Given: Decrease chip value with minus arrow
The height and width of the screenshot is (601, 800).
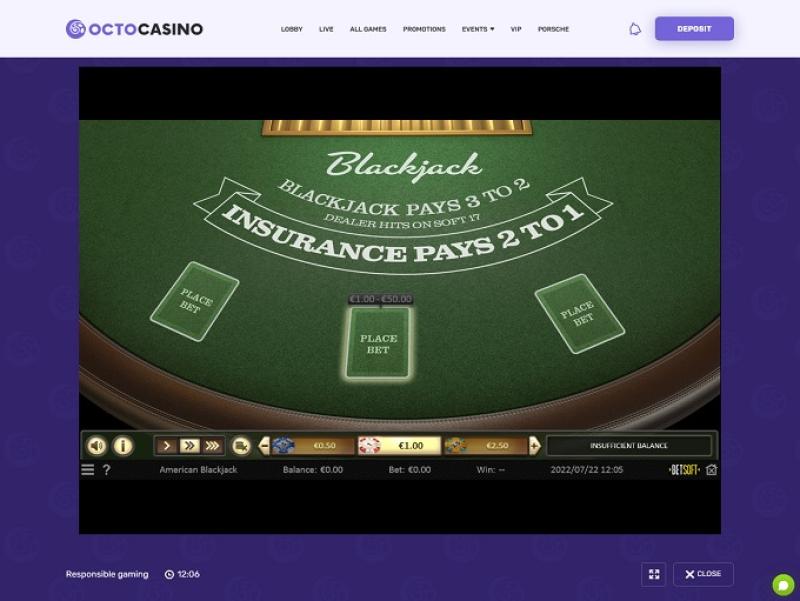Looking at the screenshot, I should [264, 445].
